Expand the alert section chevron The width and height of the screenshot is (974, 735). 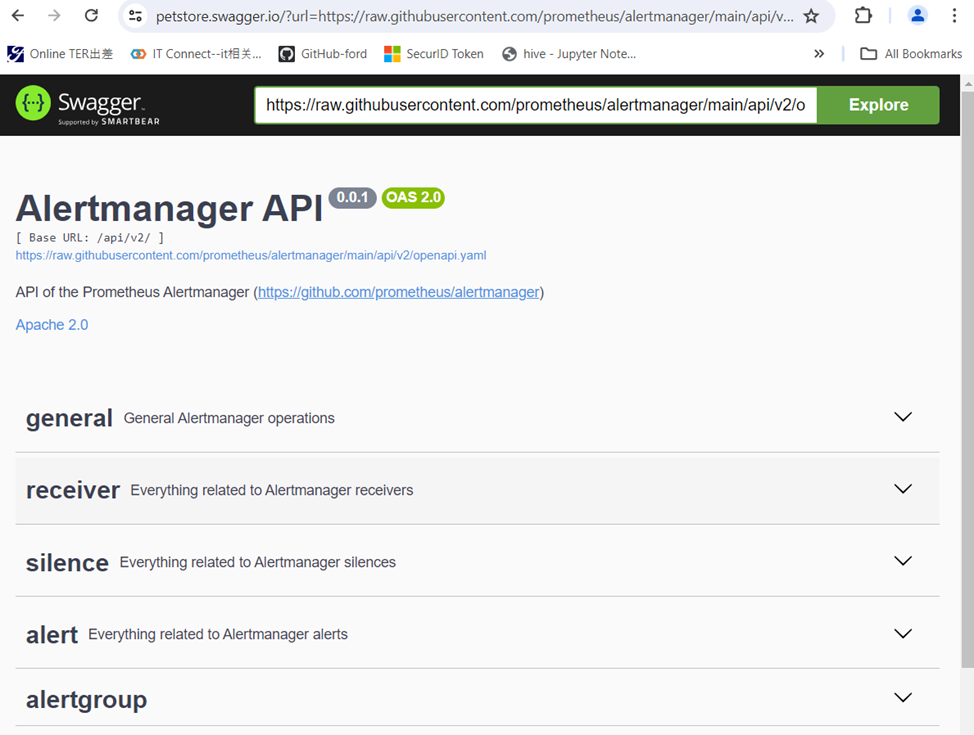(902, 633)
